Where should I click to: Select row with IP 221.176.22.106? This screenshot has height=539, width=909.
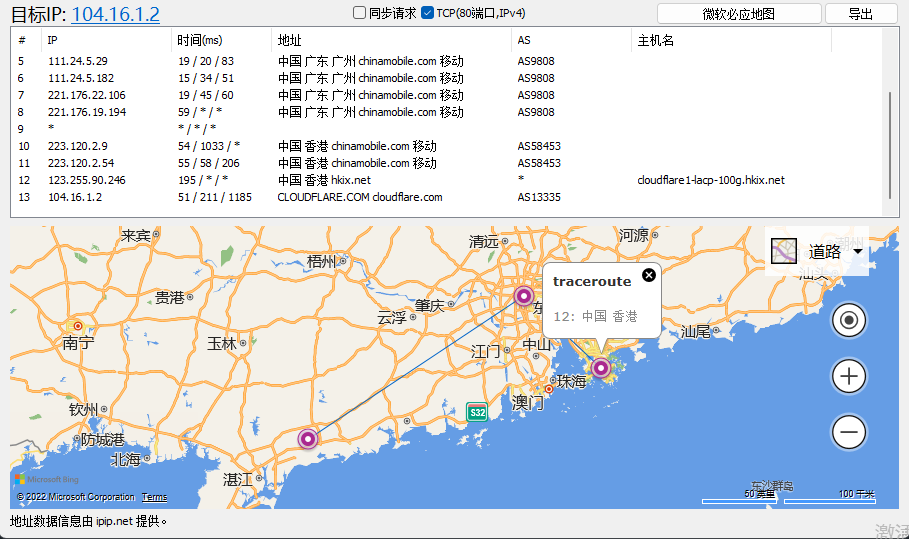pyautogui.click(x=446, y=95)
